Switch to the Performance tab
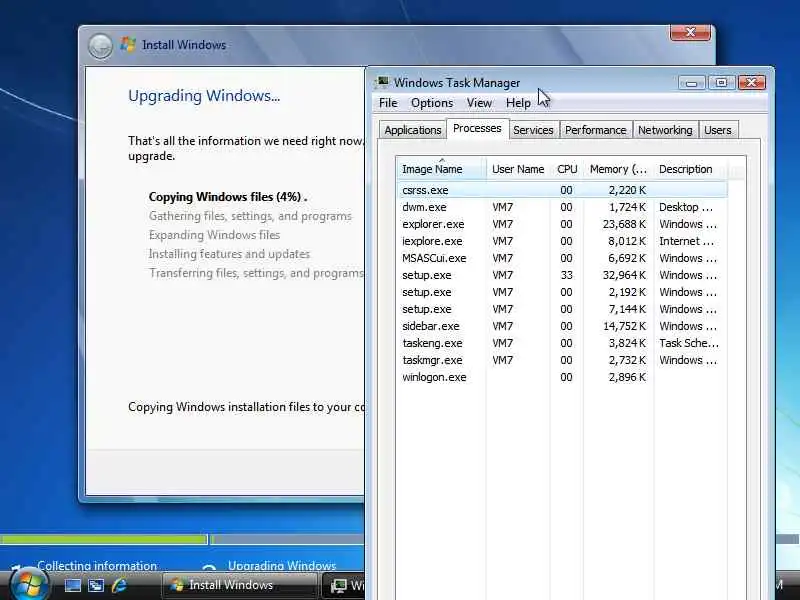The height and width of the screenshot is (600, 800). [x=595, y=130]
